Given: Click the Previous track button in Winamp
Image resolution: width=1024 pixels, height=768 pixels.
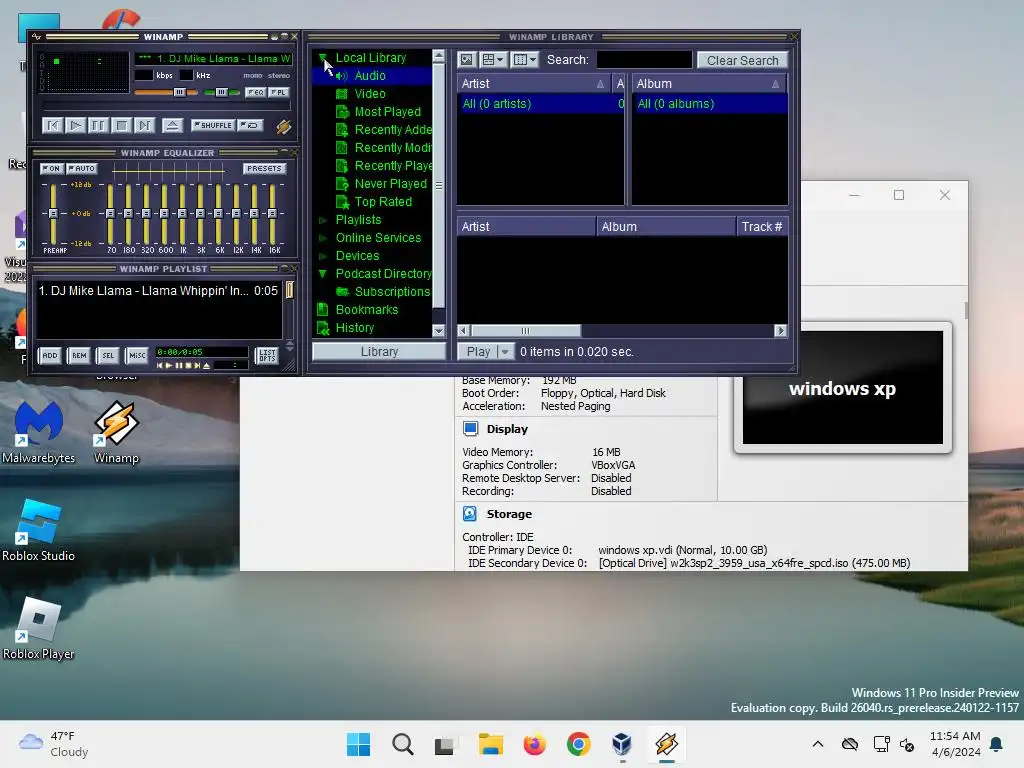Looking at the screenshot, I should (x=52, y=125).
